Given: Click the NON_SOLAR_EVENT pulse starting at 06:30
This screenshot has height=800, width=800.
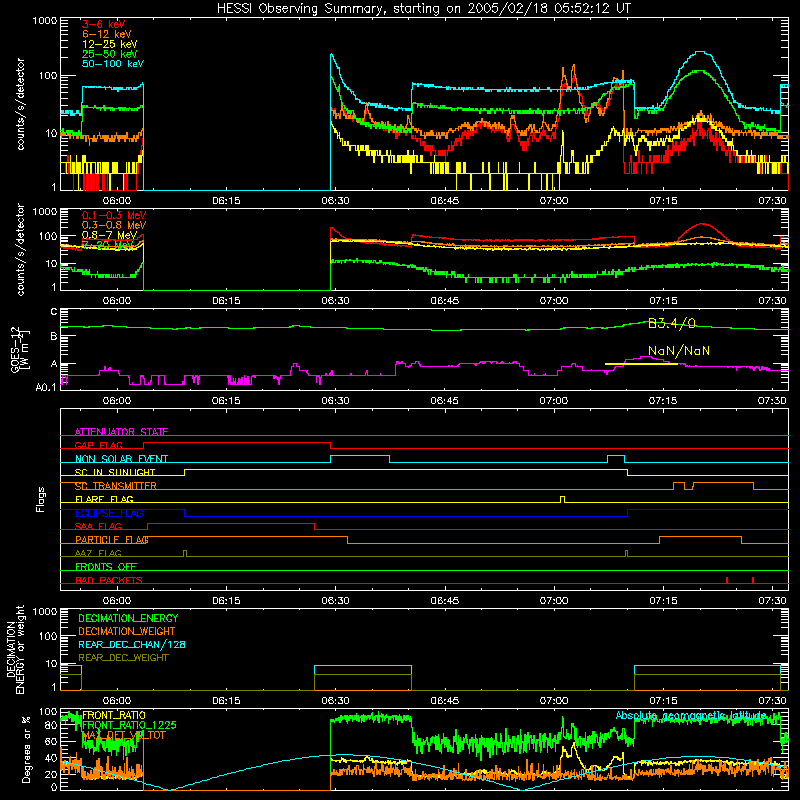Looking at the screenshot, I should click(360, 458).
